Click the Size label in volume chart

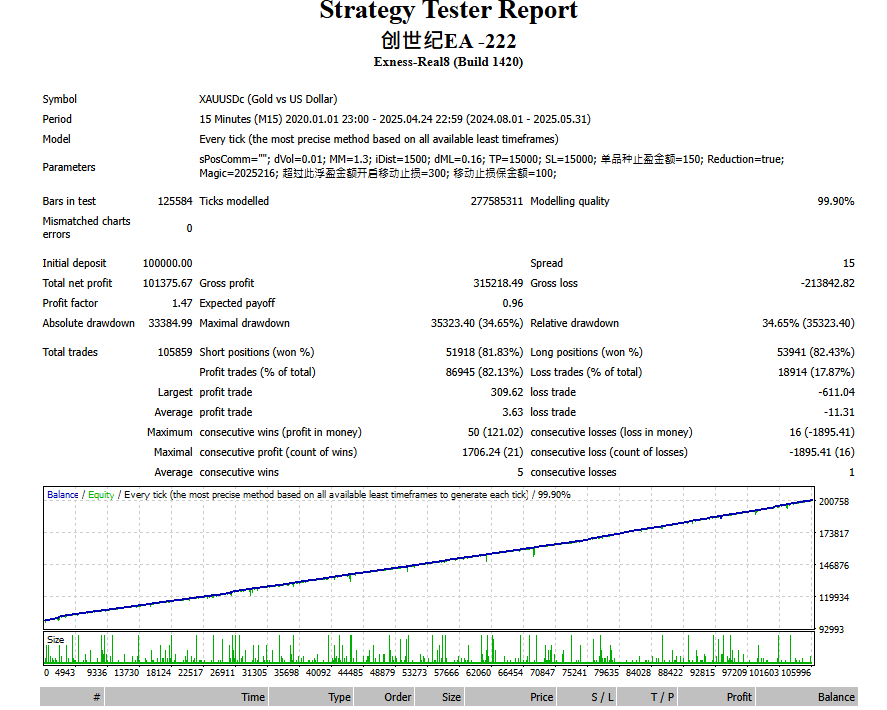55,639
